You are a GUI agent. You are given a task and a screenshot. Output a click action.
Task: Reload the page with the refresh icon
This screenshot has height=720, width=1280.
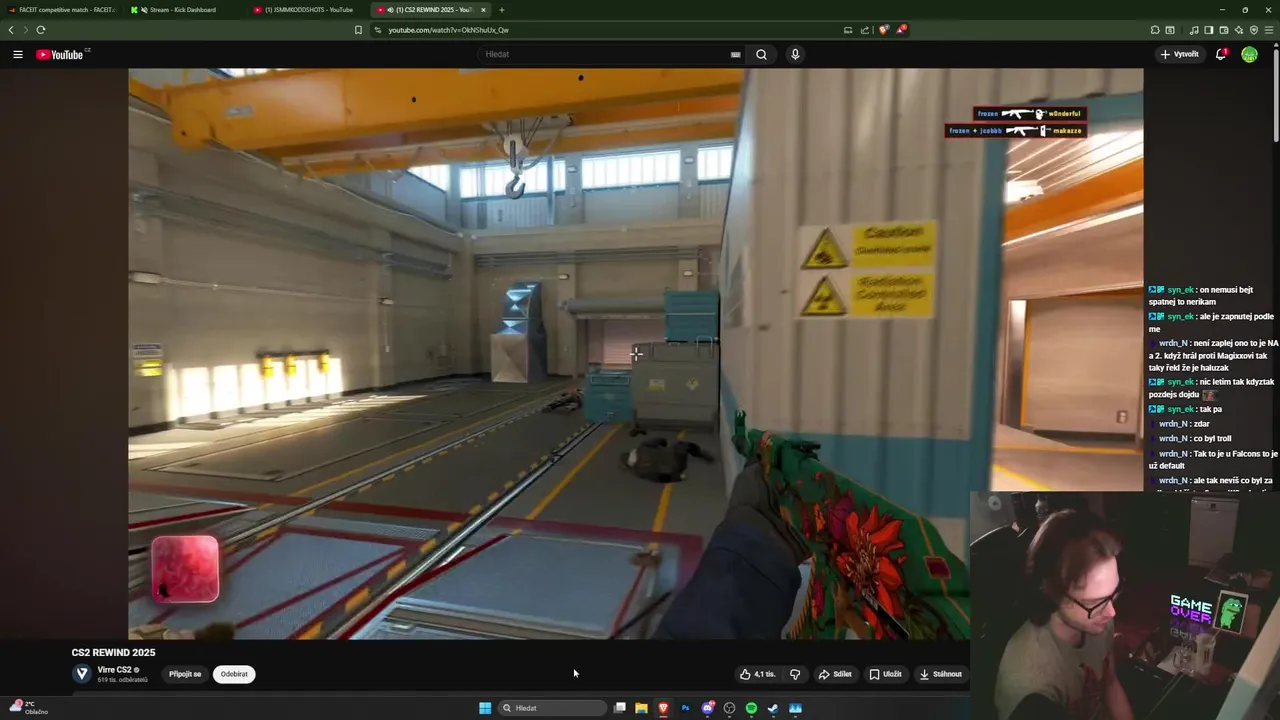click(41, 30)
